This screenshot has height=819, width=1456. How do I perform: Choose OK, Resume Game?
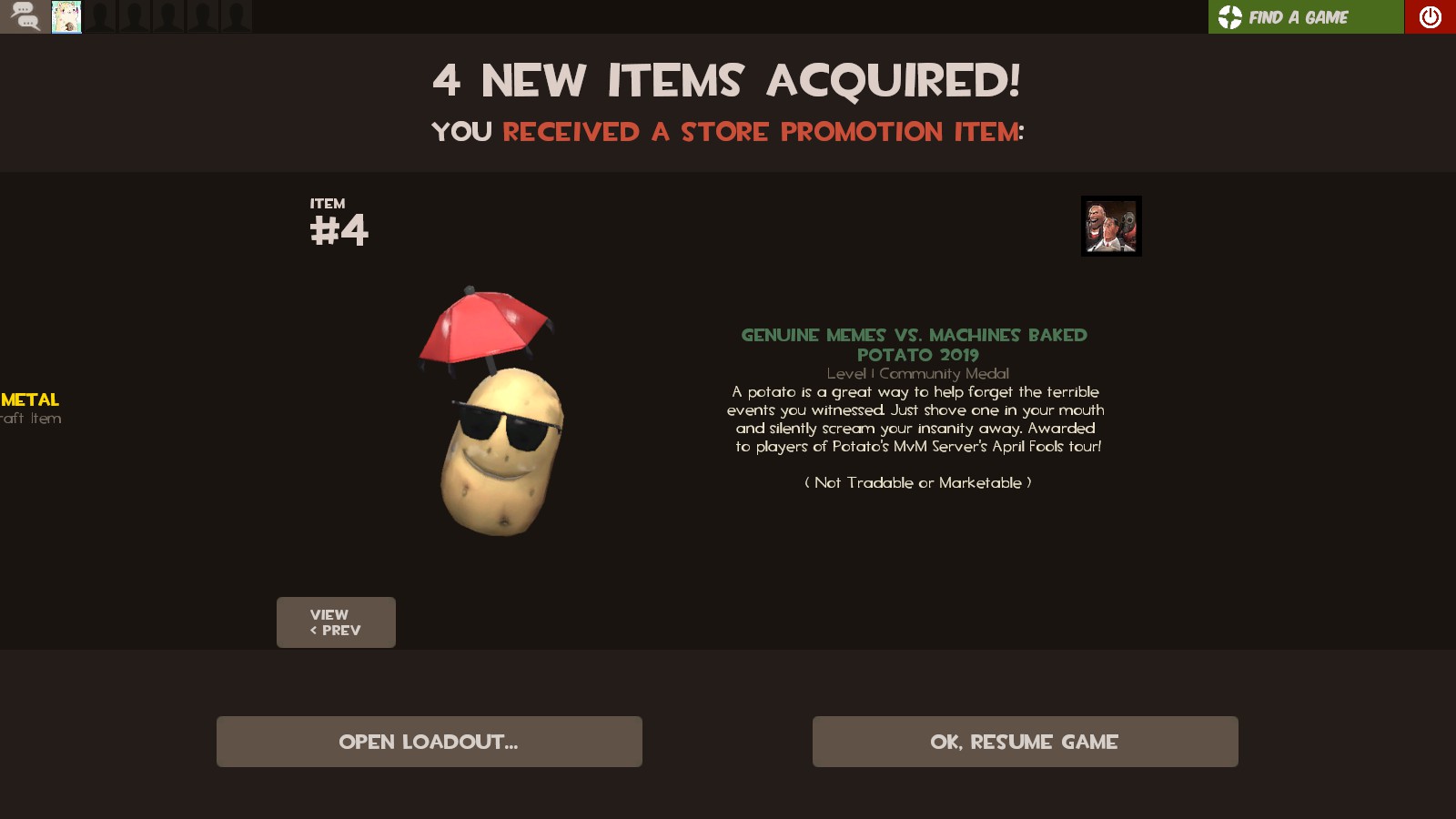point(1026,742)
